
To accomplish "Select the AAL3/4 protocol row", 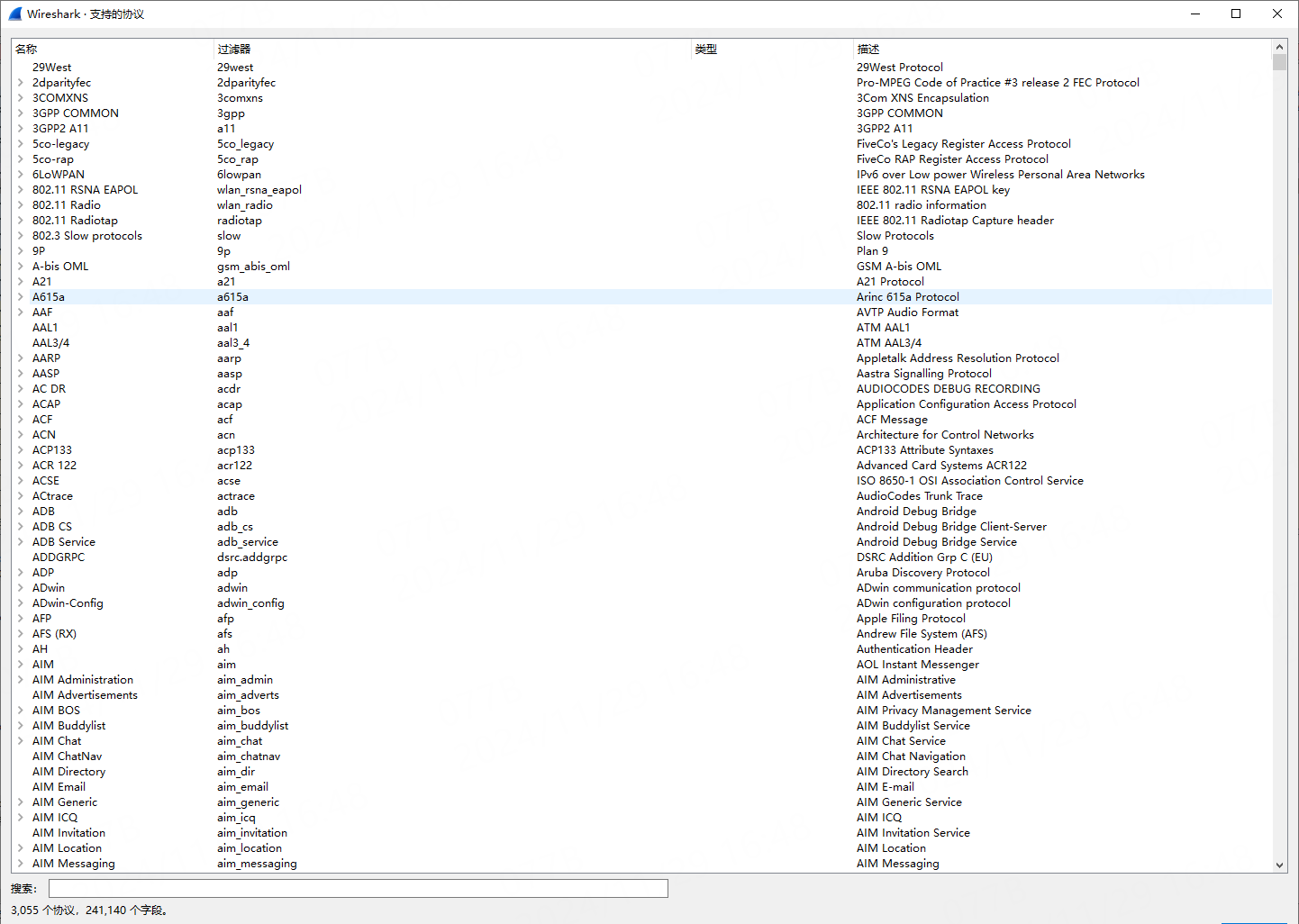I will 641,343.
